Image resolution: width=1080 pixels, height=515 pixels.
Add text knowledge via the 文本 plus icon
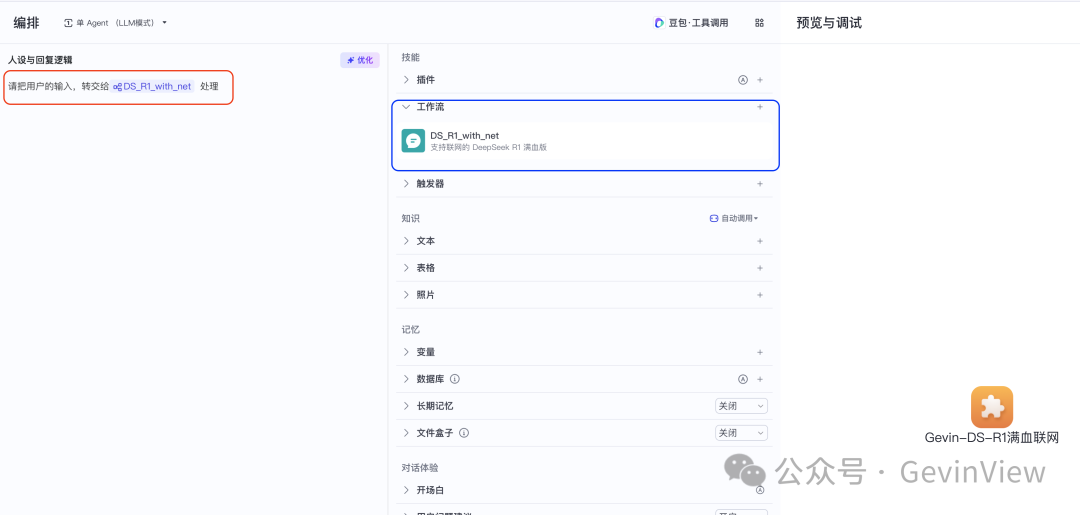coord(760,241)
